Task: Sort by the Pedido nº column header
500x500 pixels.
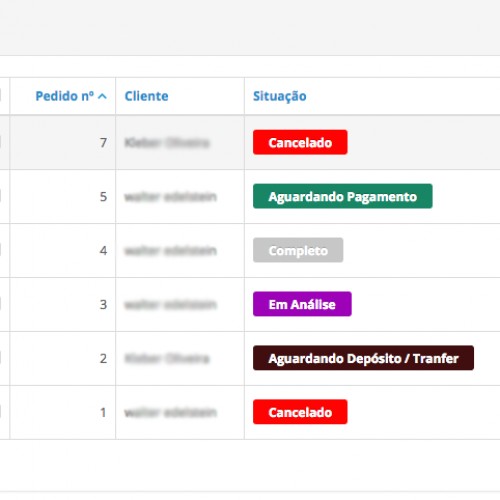Action: [x=65, y=96]
